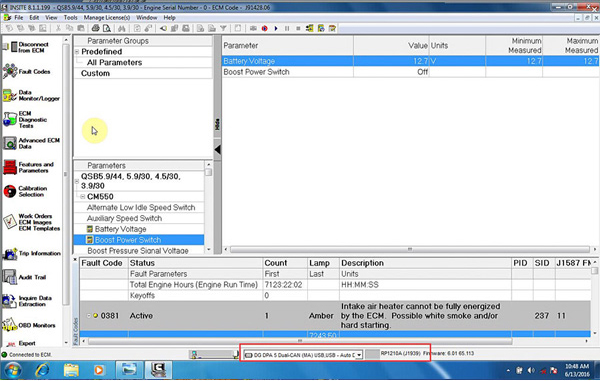Toggle Boost Power Switch parameter checkbox
This screenshot has width=600, height=381.
pos(90,240)
